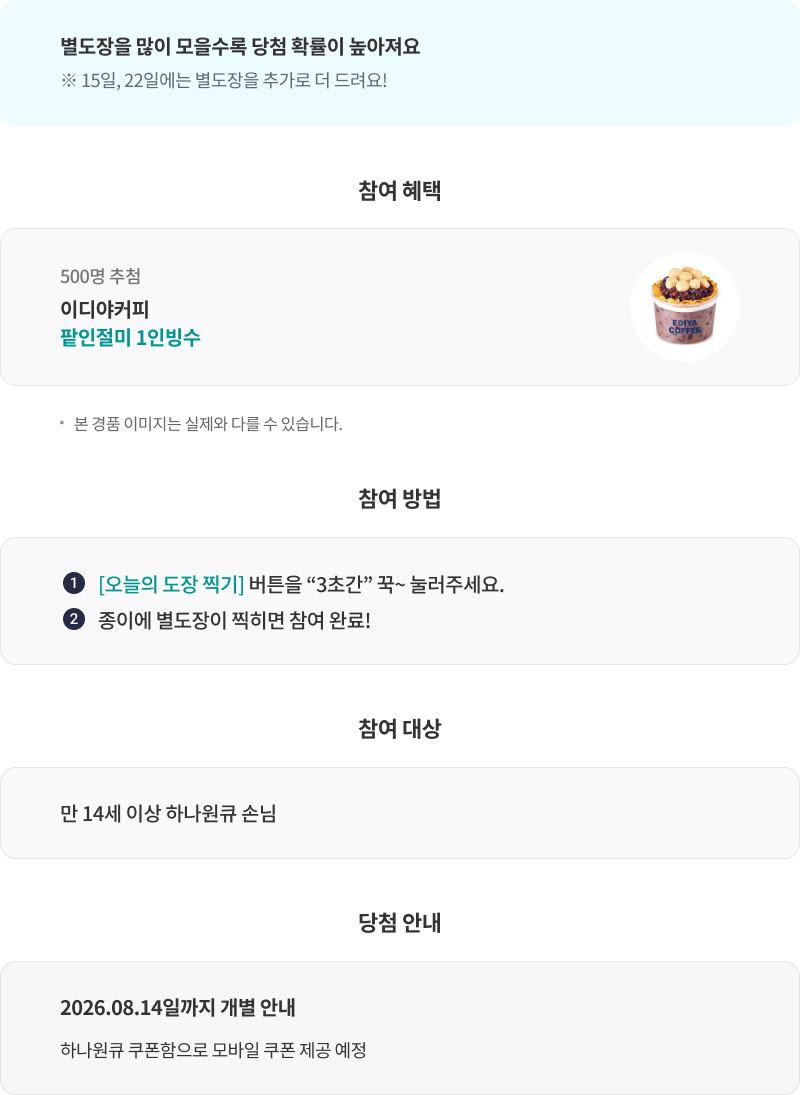Click the 2026.08.14일까지 개별 안내 text
800x1095 pixels.
coord(178,1008)
